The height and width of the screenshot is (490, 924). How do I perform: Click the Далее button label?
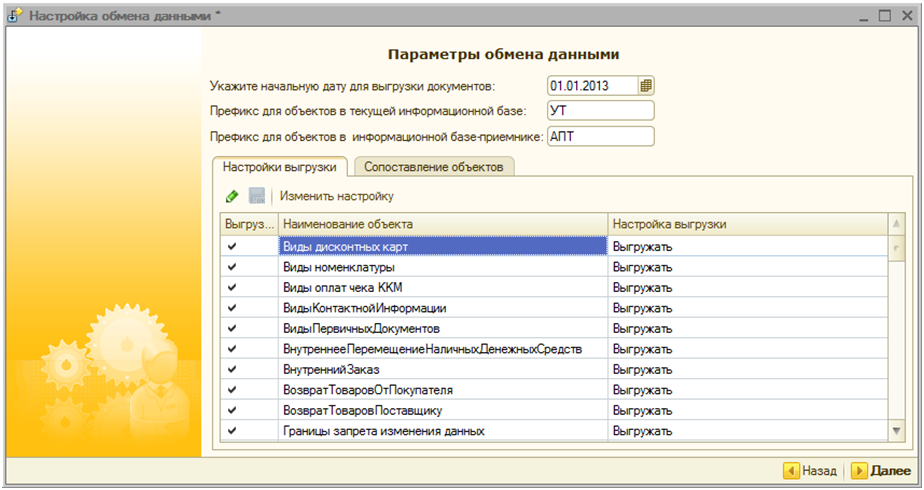coord(890,470)
